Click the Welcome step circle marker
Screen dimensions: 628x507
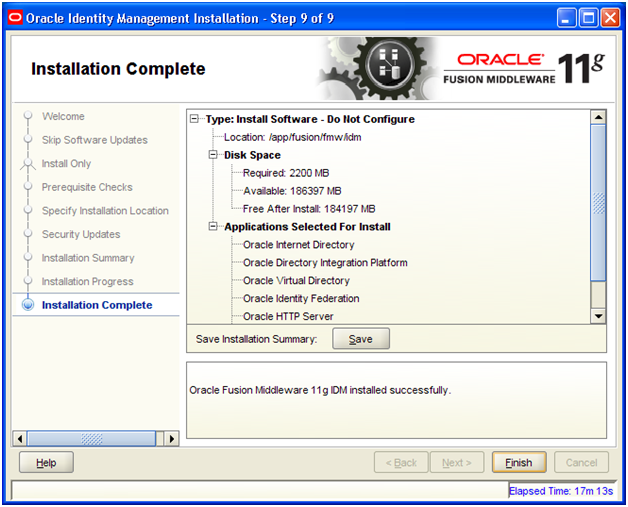click(x=28, y=116)
